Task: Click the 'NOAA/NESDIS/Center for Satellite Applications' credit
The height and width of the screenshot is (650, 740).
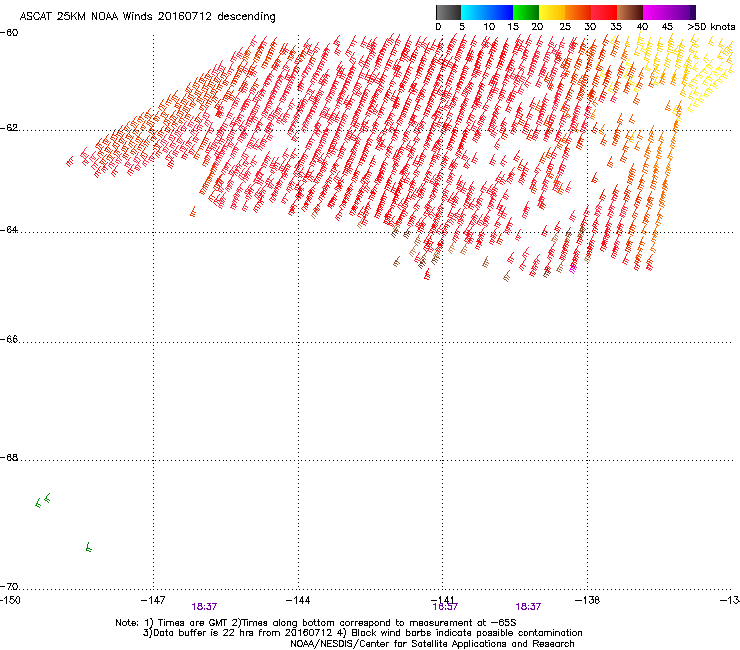Action: (x=432, y=644)
